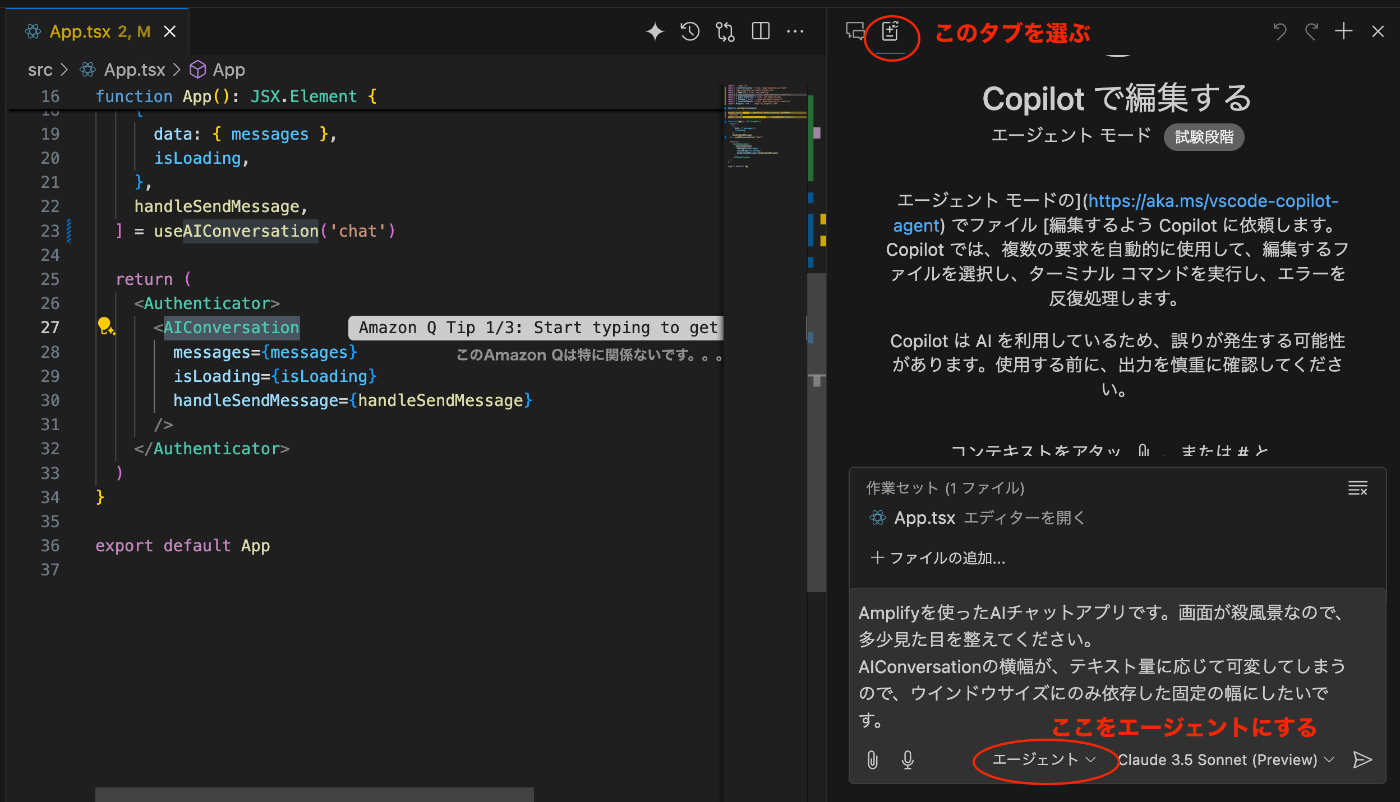The image size is (1400, 802).
Task: Click the useAIConversation call on line 23
Action: tap(235, 231)
